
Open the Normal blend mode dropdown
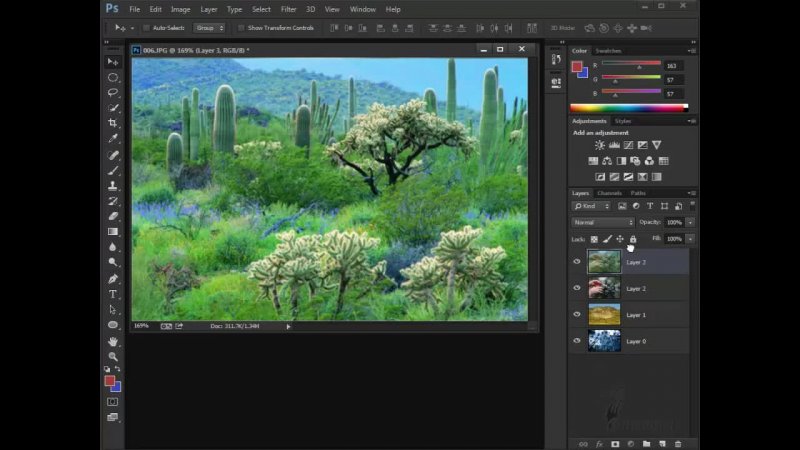click(x=602, y=222)
